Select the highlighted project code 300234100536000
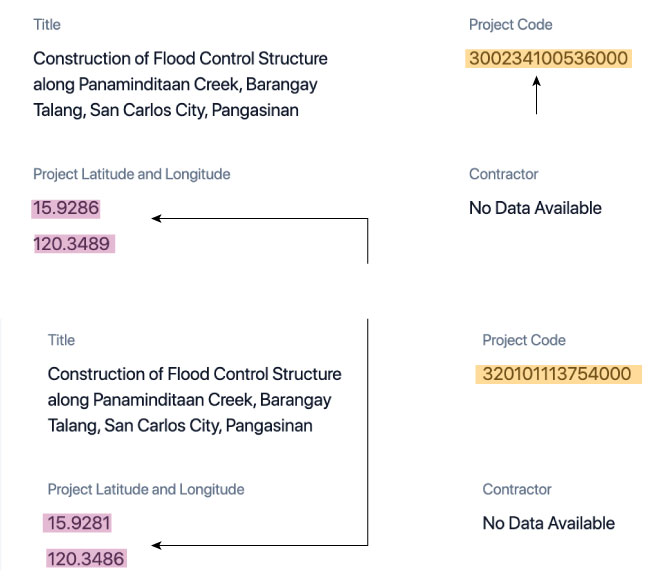660x586 pixels. click(549, 58)
